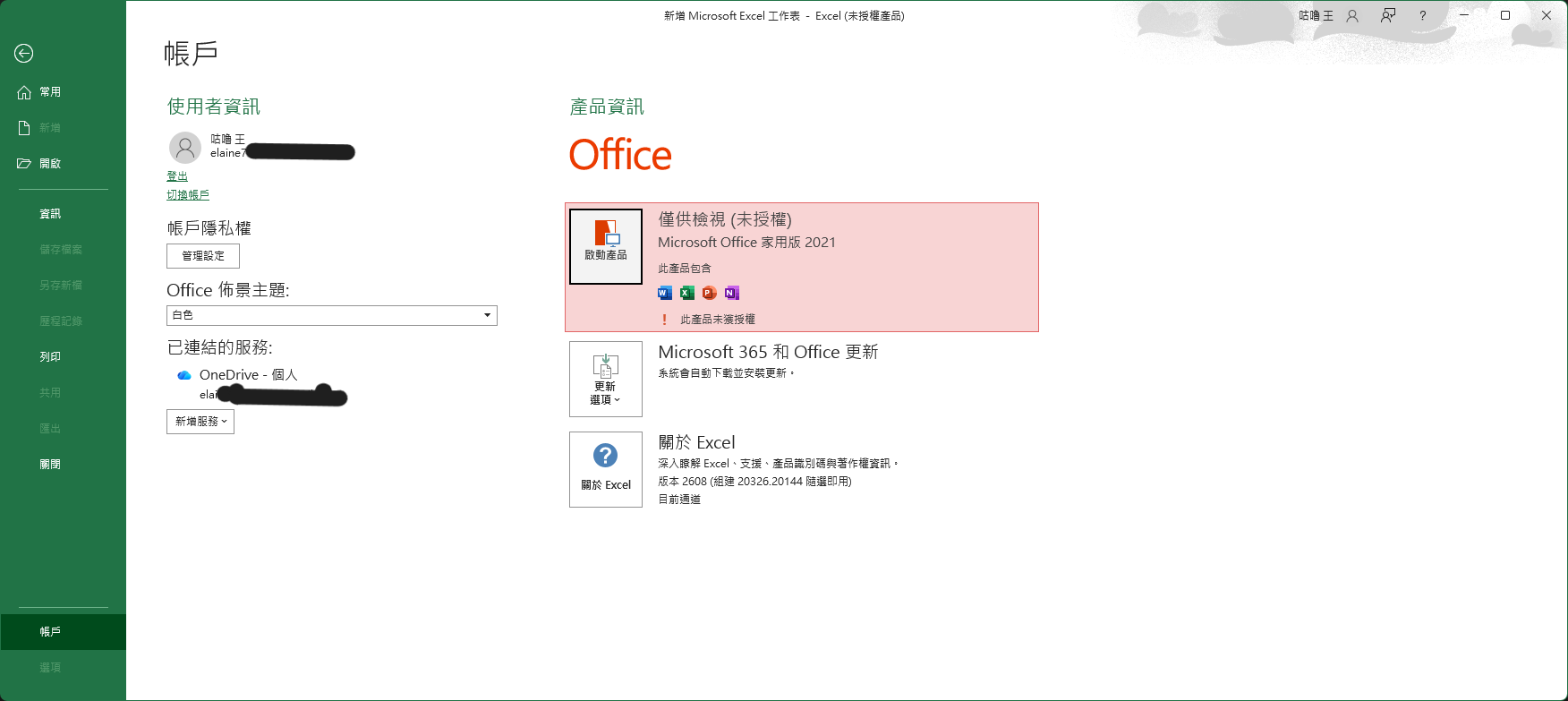The height and width of the screenshot is (701, 1568).
Task: Select 儲存檔案 in the sidebar
Action: click(63, 250)
